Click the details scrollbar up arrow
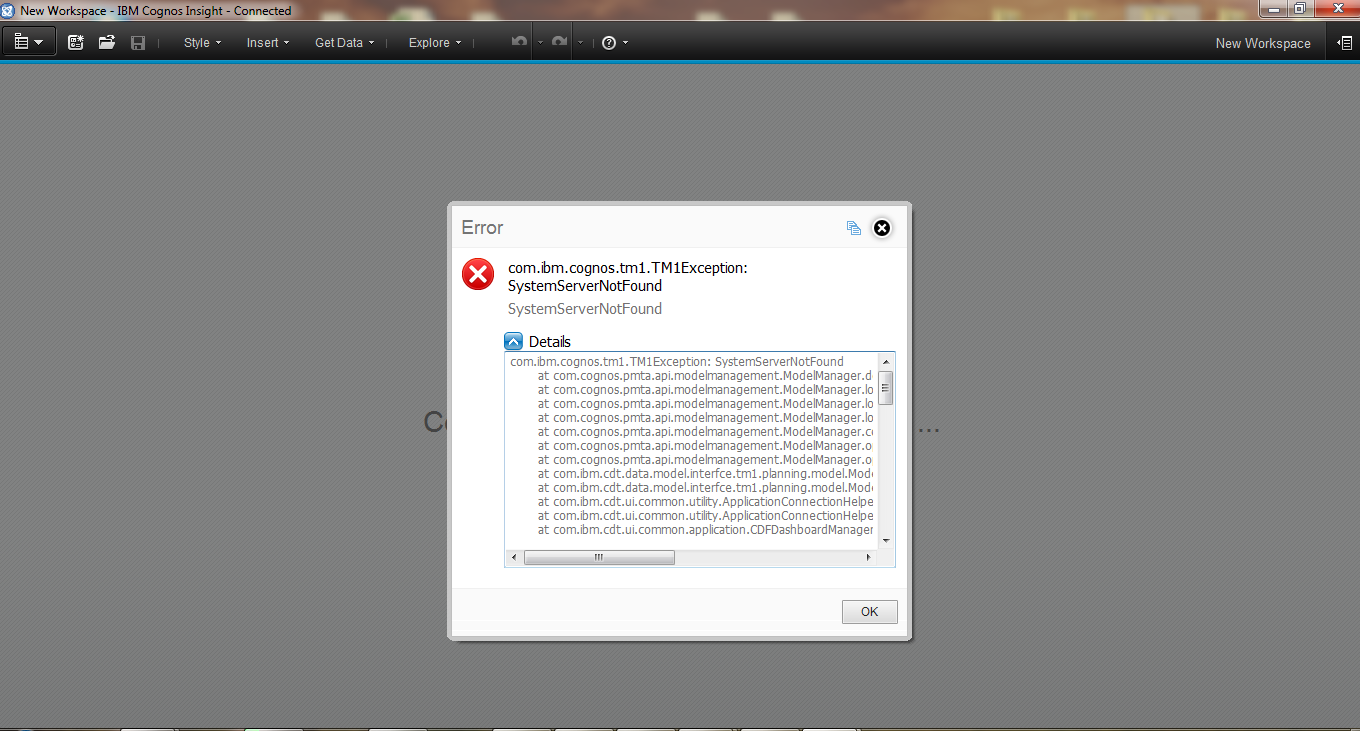This screenshot has height=731, width=1360. pyautogui.click(x=886, y=362)
